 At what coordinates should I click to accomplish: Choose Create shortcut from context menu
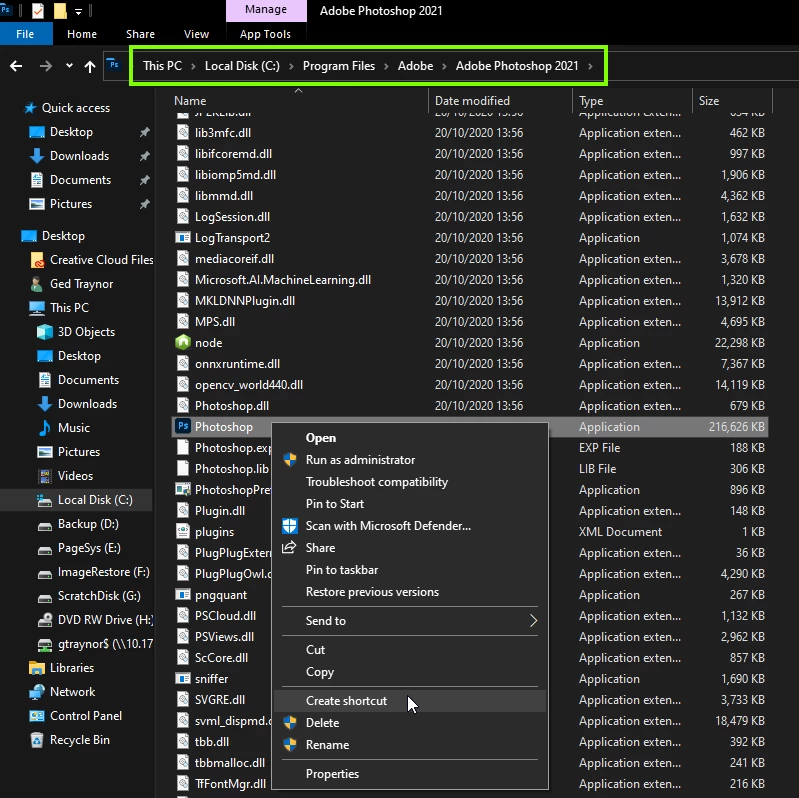[410, 701]
